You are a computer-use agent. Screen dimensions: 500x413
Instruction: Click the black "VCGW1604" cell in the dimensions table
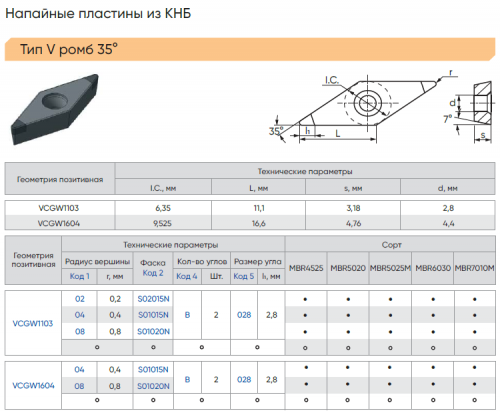59,223
